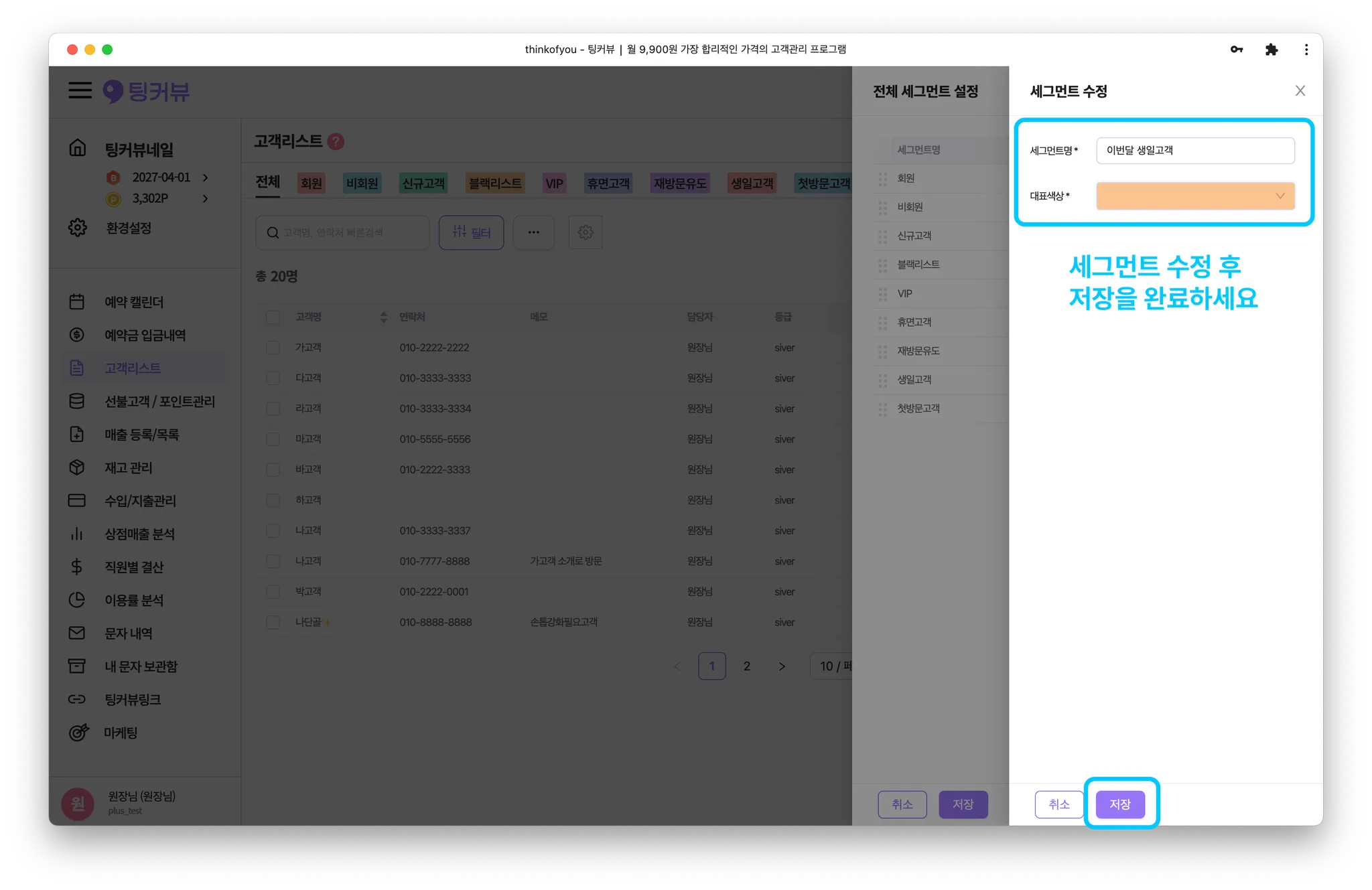The height and width of the screenshot is (890, 1372).
Task: Click the 세그먼트명 text input field
Action: [1195, 151]
